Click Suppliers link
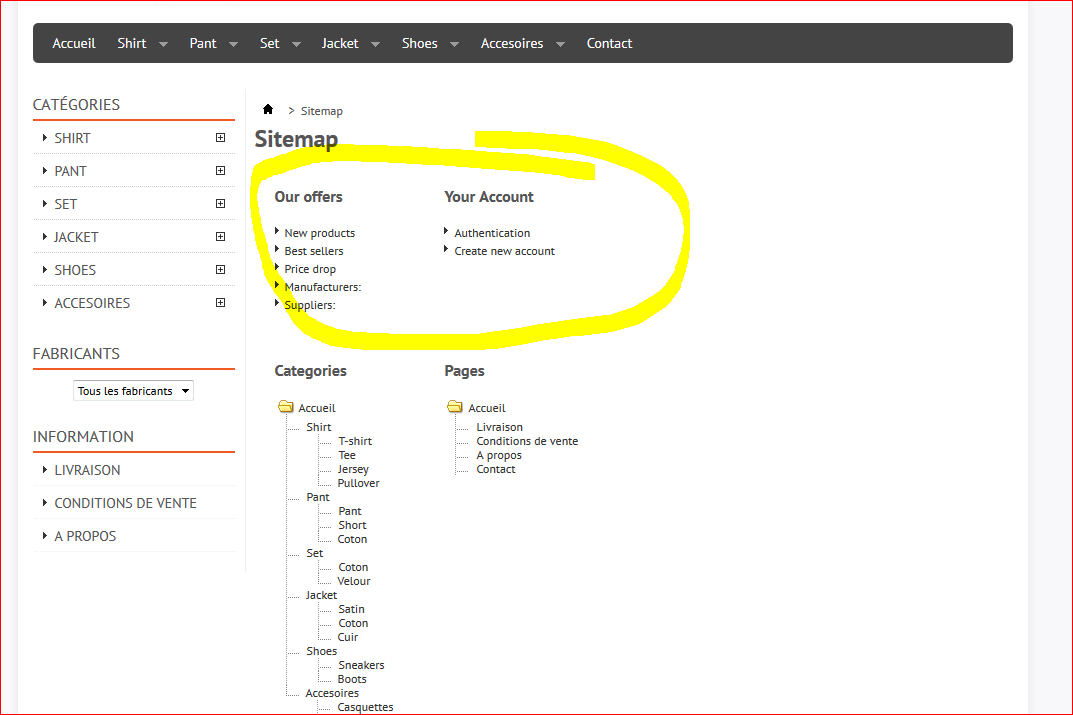 pos(310,305)
